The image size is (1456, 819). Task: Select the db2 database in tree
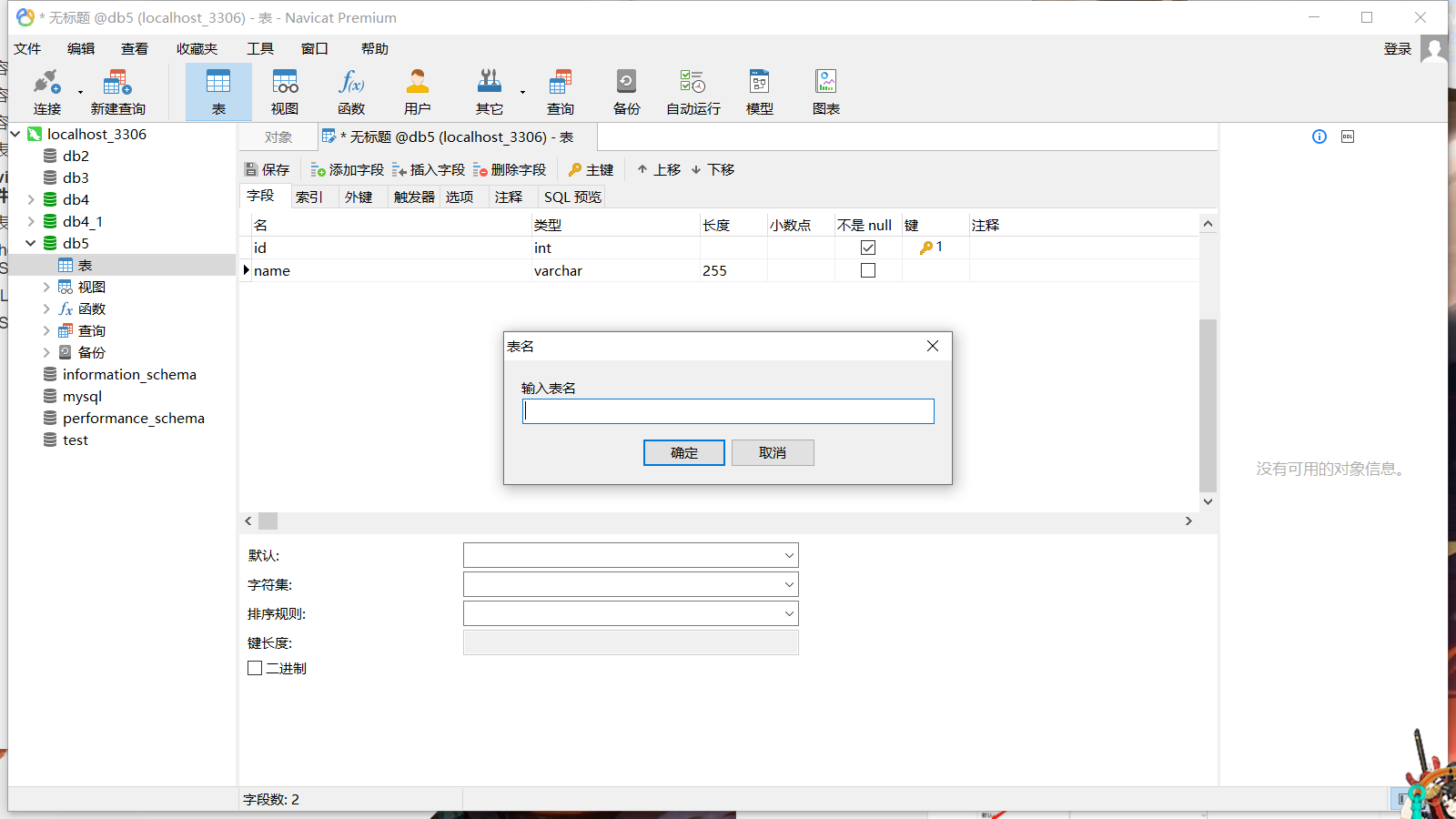tap(76, 156)
